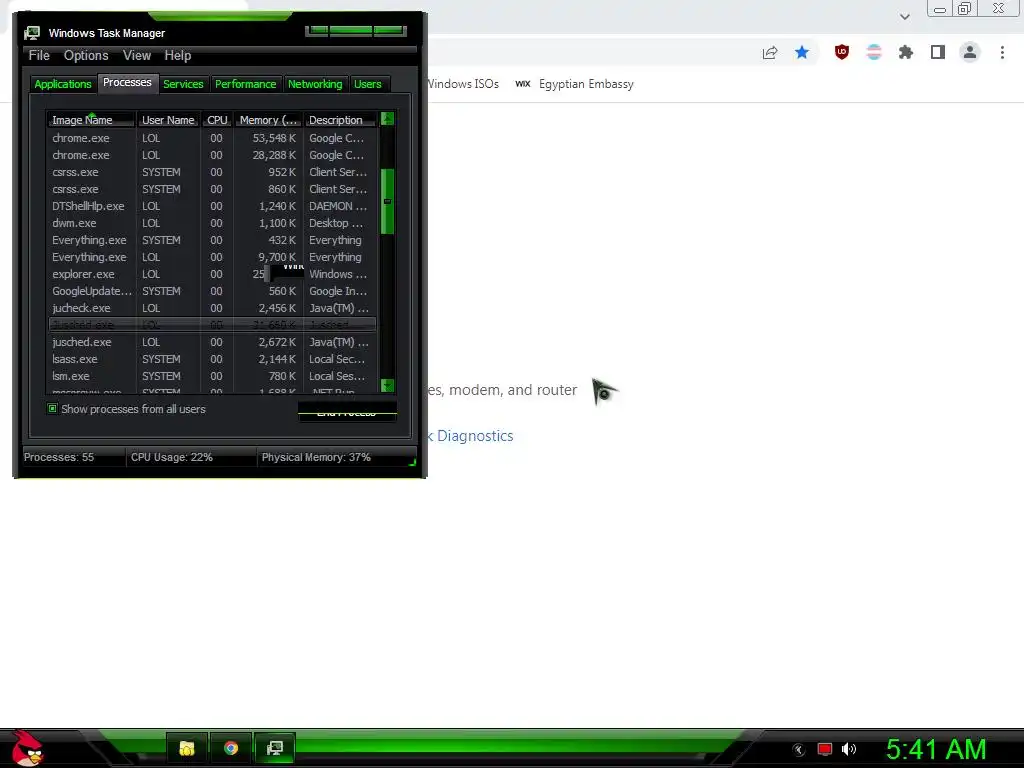Switch to the Applications tab
Screen dimensions: 1024x768
(x=63, y=84)
